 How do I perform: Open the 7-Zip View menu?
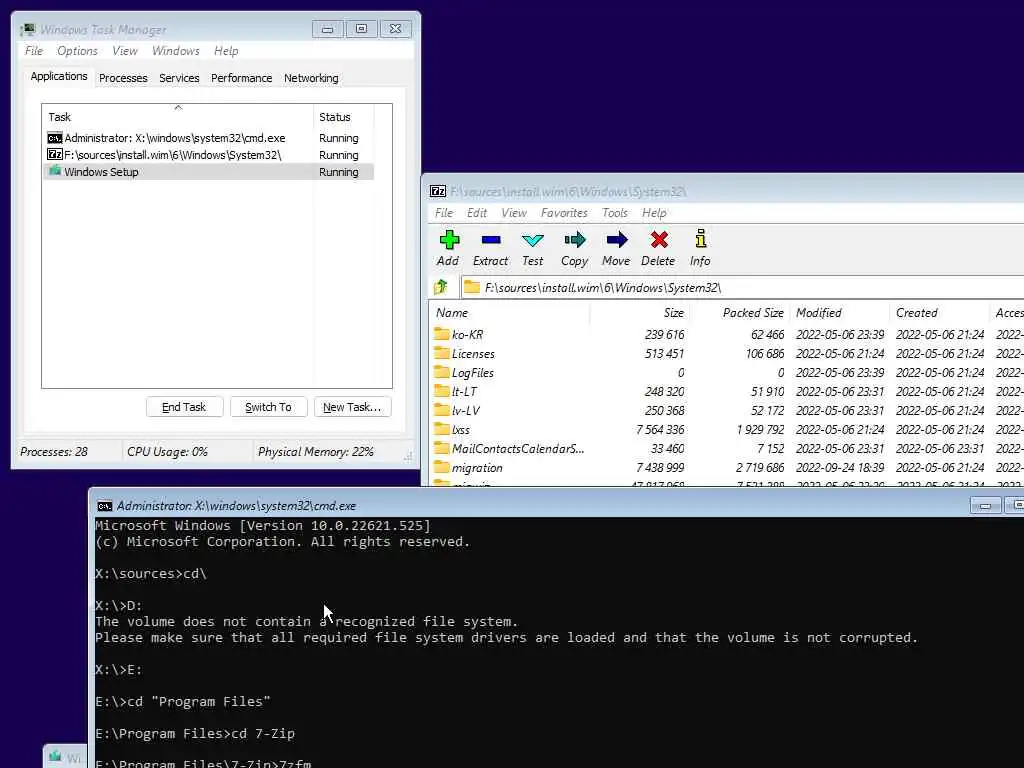(x=514, y=213)
